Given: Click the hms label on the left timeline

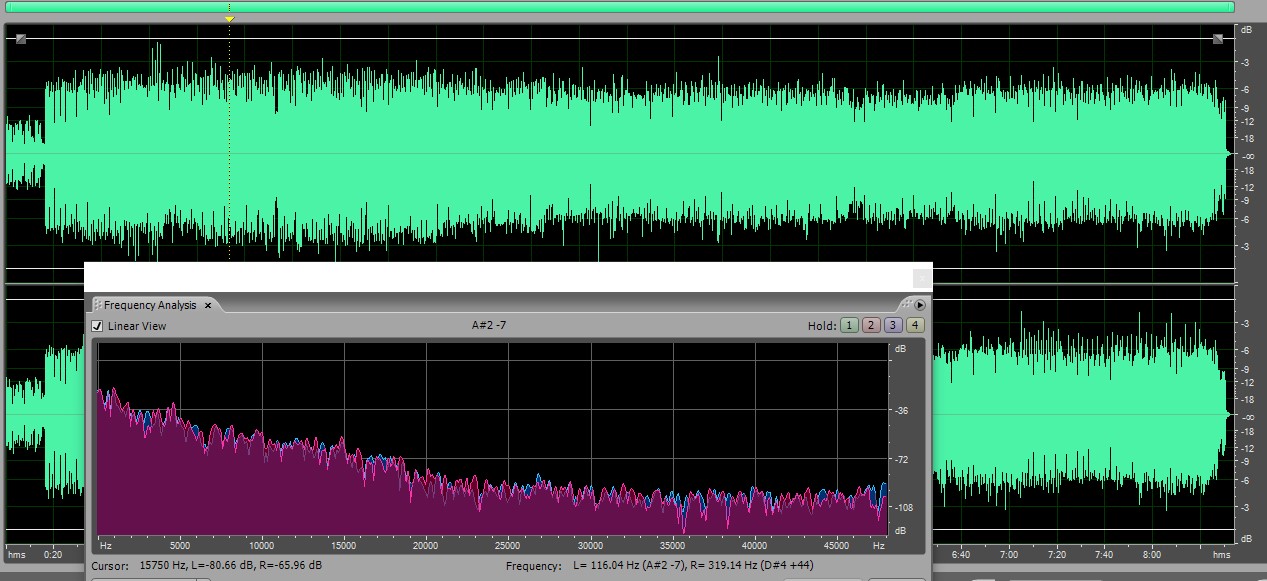Looking at the screenshot, I should pyautogui.click(x=16, y=554).
